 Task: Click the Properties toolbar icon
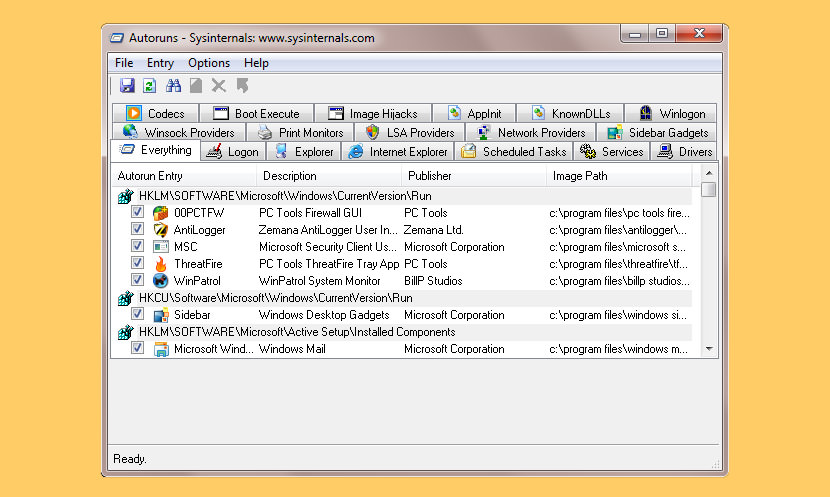point(196,85)
